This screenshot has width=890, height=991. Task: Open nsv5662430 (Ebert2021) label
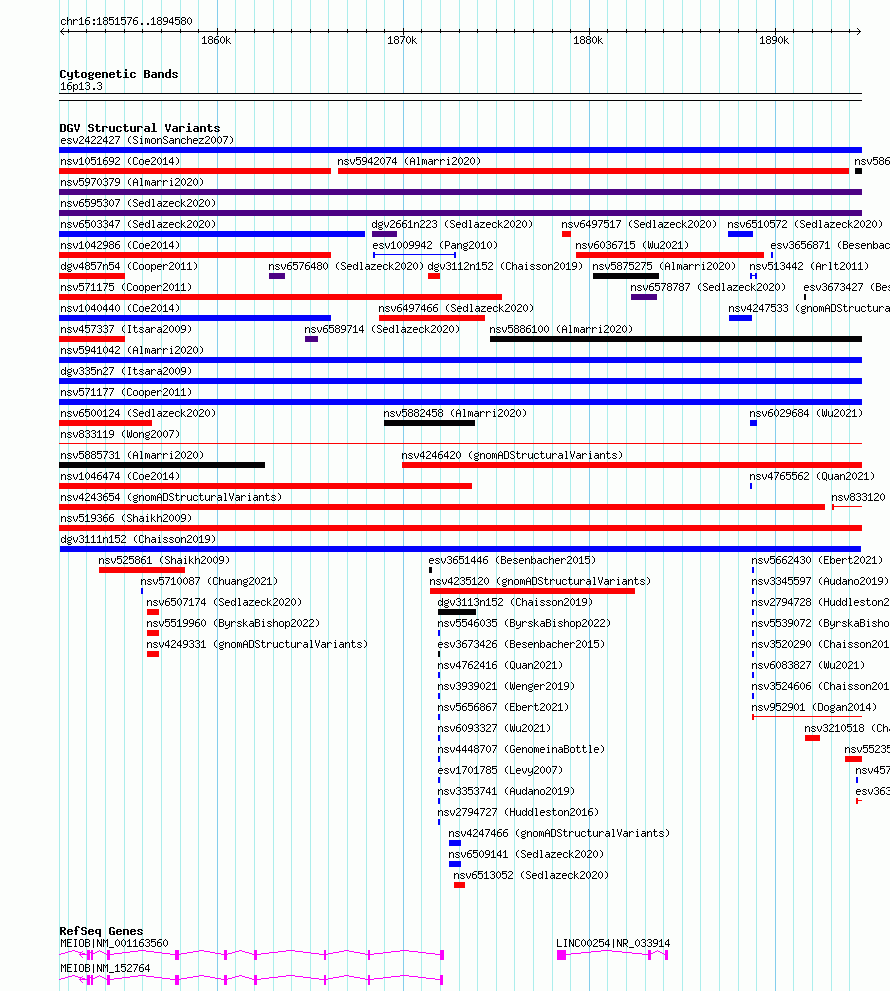[817, 560]
